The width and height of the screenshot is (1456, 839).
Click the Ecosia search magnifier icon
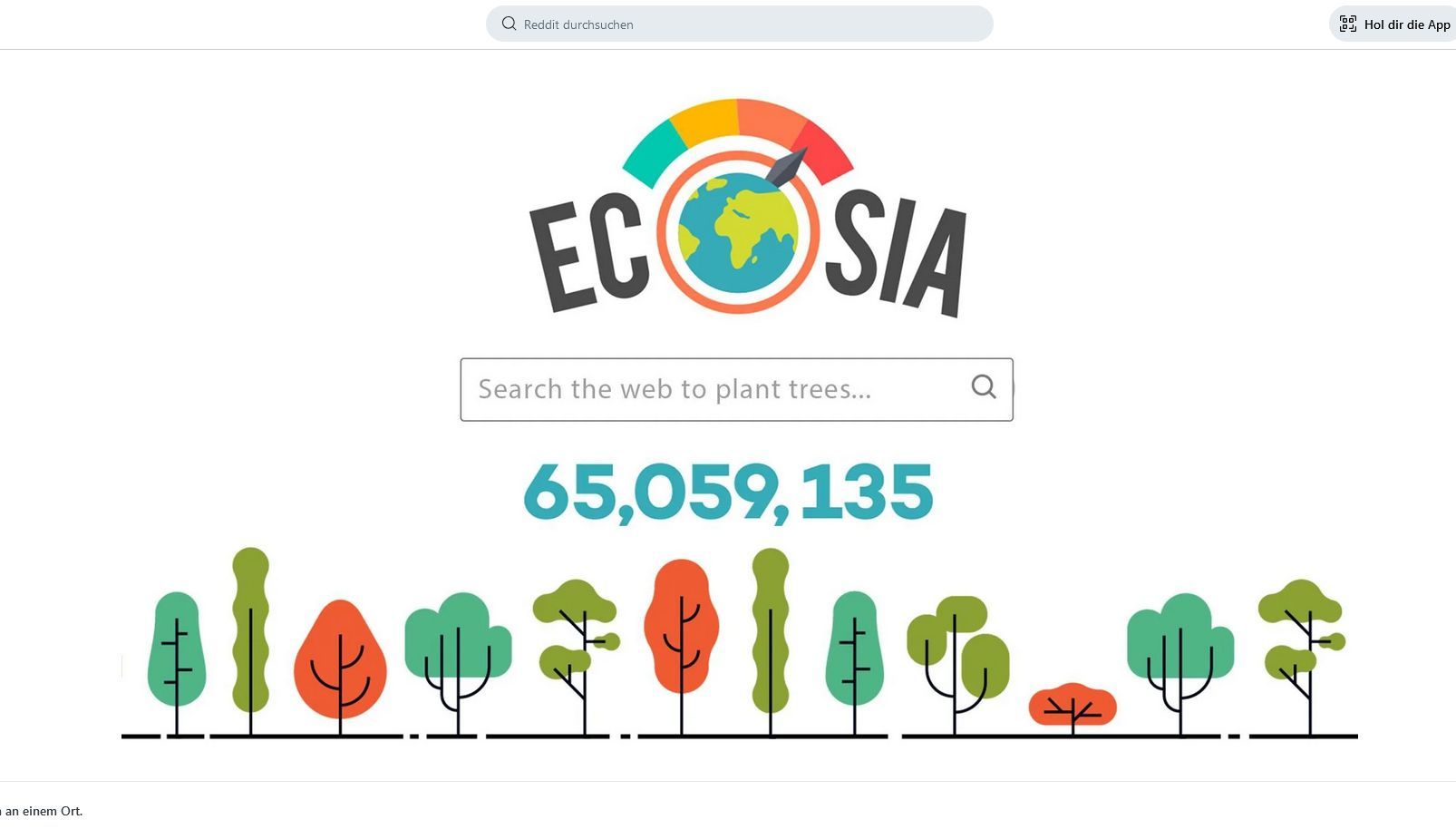point(984,387)
